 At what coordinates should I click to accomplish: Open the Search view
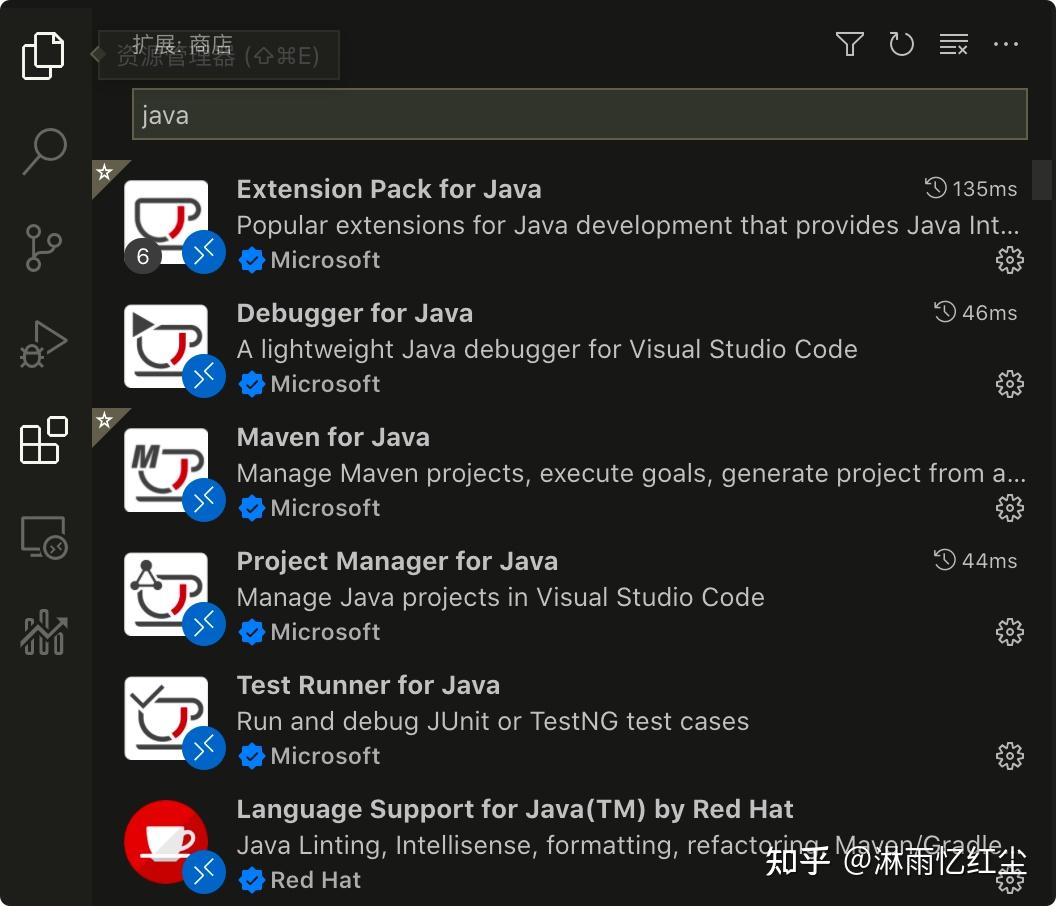coord(44,150)
